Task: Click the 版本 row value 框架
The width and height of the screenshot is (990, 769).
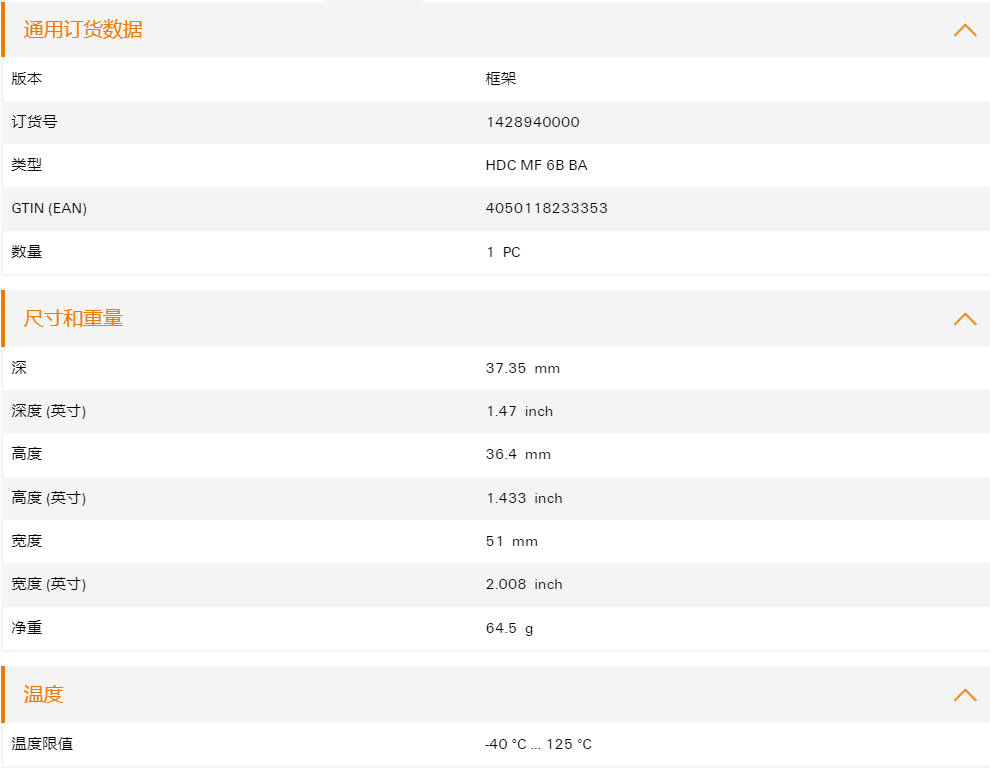Action: 501,78
